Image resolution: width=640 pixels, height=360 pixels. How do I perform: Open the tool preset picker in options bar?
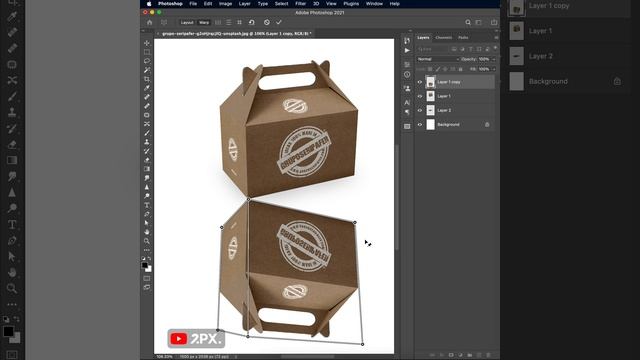[x=164, y=22]
